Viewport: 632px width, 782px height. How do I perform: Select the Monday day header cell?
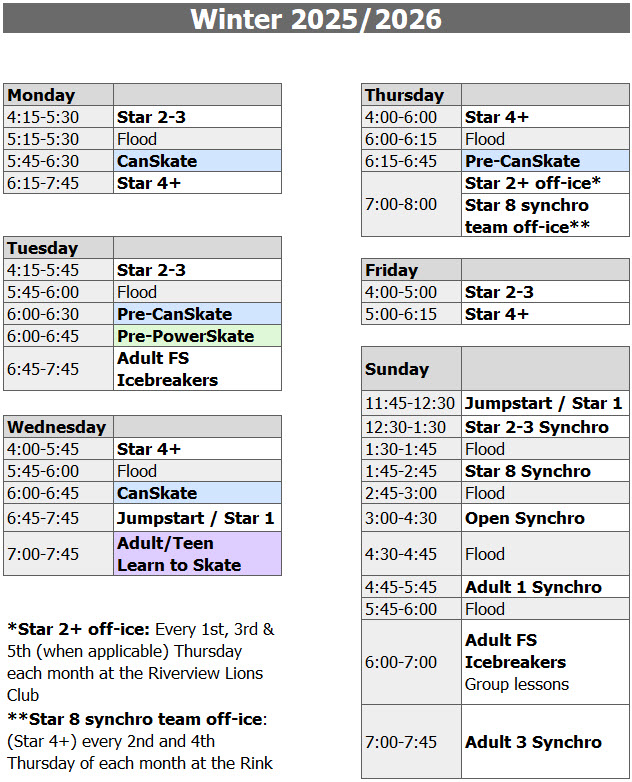click(x=58, y=95)
